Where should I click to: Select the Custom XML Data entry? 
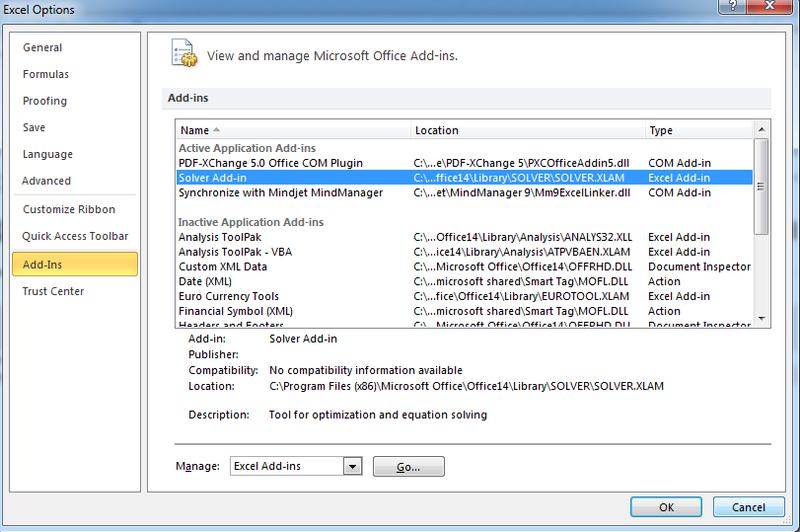pos(464,267)
